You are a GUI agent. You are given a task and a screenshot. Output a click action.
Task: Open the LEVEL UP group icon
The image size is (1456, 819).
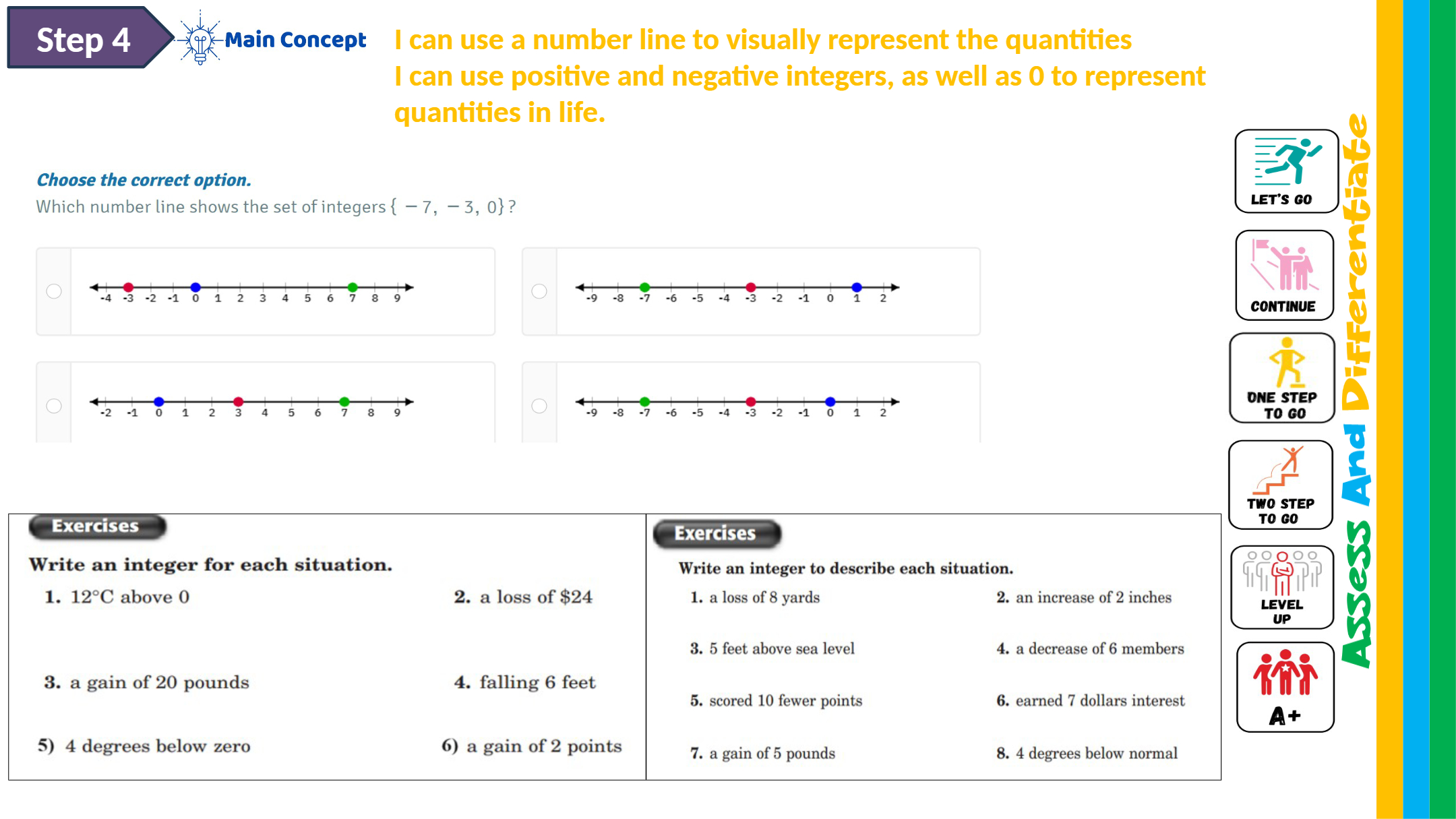pos(1281,587)
